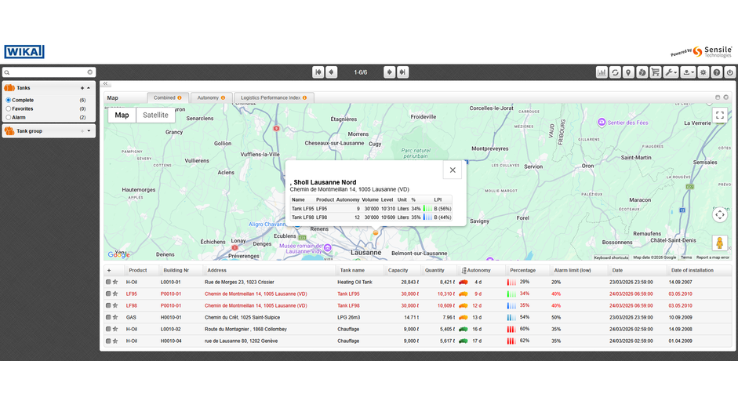Click the plus icon in table header
The image size is (738, 410).
(109, 271)
